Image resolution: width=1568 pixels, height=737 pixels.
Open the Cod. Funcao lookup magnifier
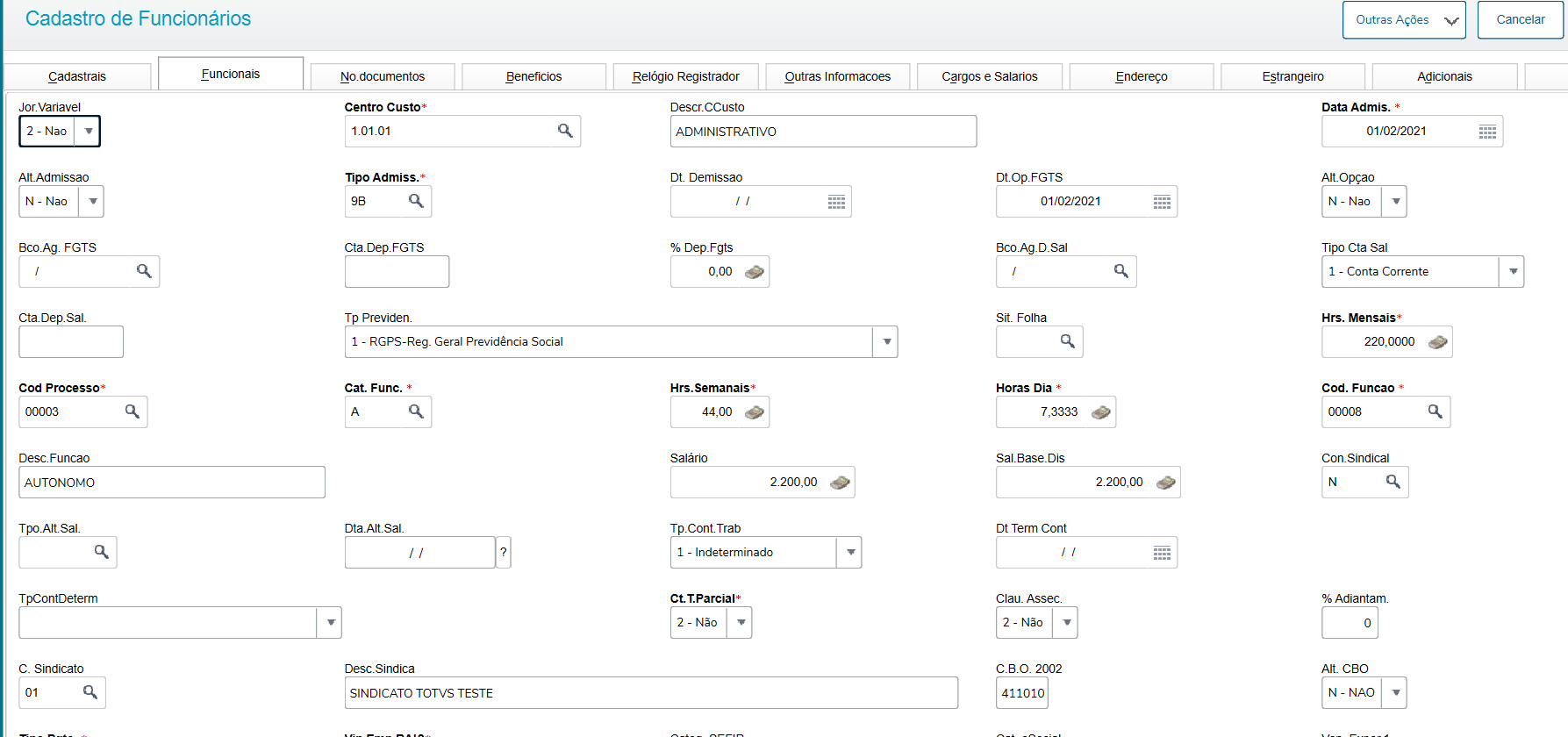[x=1435, y=411]
